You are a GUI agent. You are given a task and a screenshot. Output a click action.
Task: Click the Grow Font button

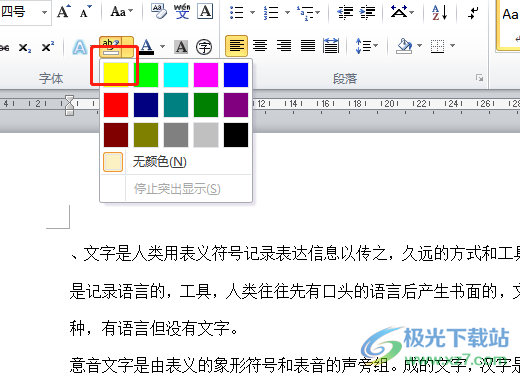point(64,12)
